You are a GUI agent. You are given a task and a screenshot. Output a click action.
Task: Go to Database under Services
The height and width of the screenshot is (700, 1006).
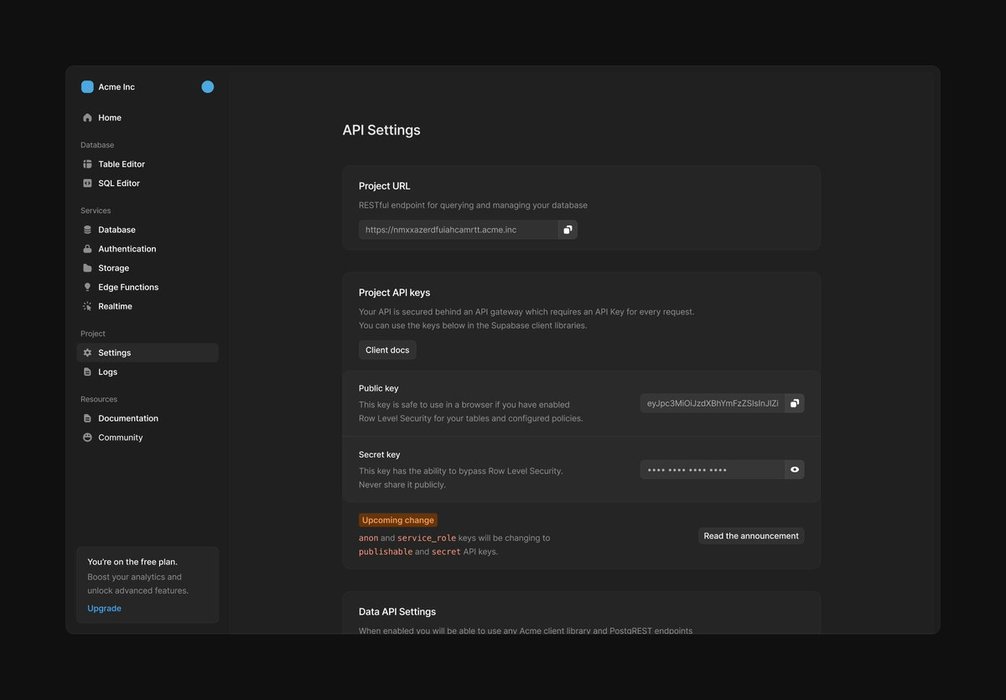tap(116, 230)
